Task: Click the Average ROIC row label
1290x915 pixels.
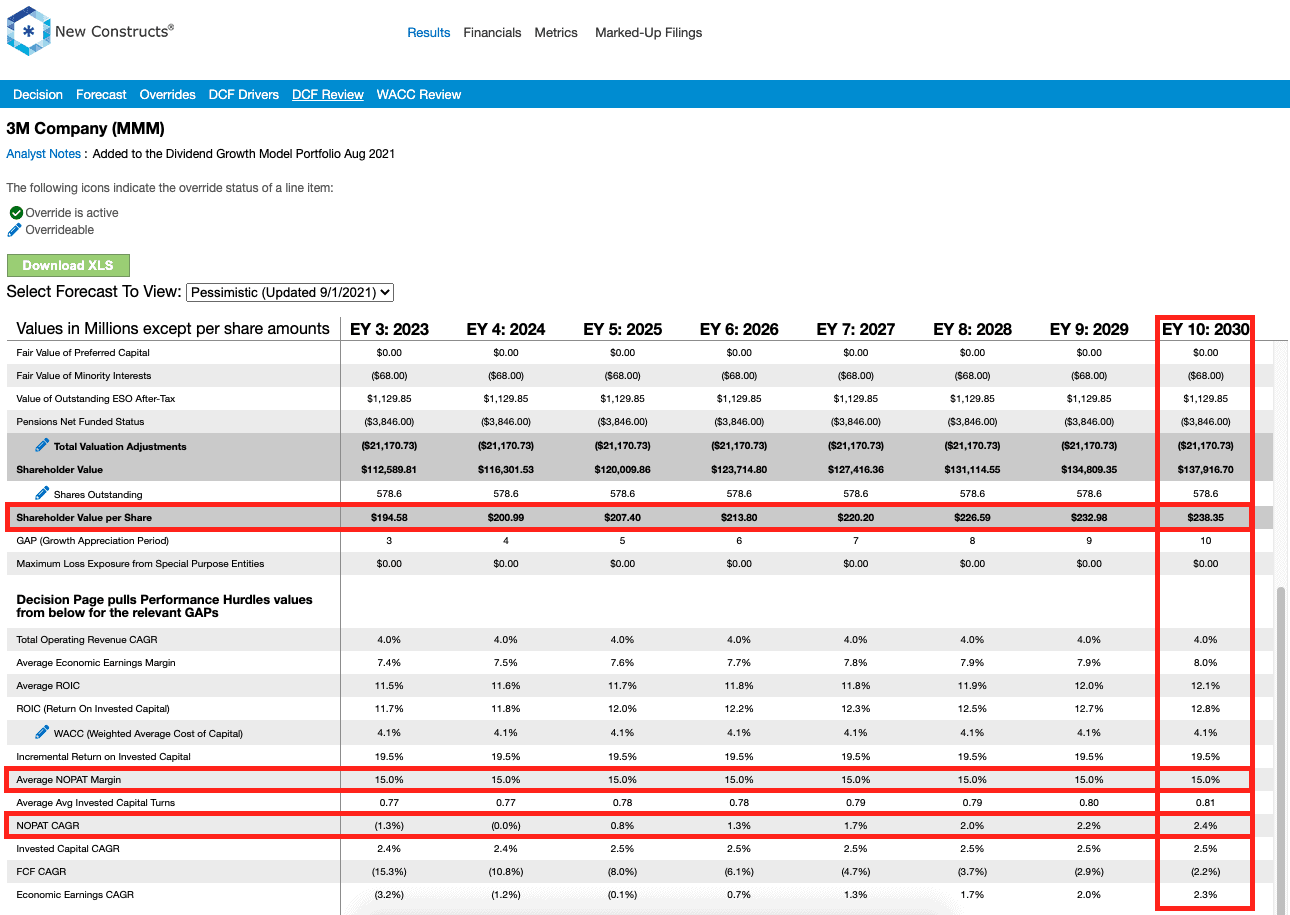Action: [x=48, y=686]
